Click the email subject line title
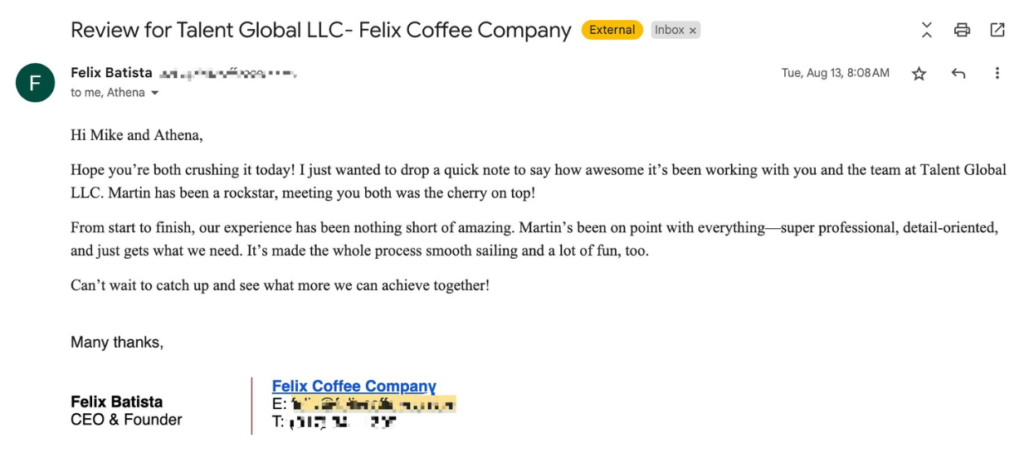This screenshot has height=467, width=1024. (320, 30)
